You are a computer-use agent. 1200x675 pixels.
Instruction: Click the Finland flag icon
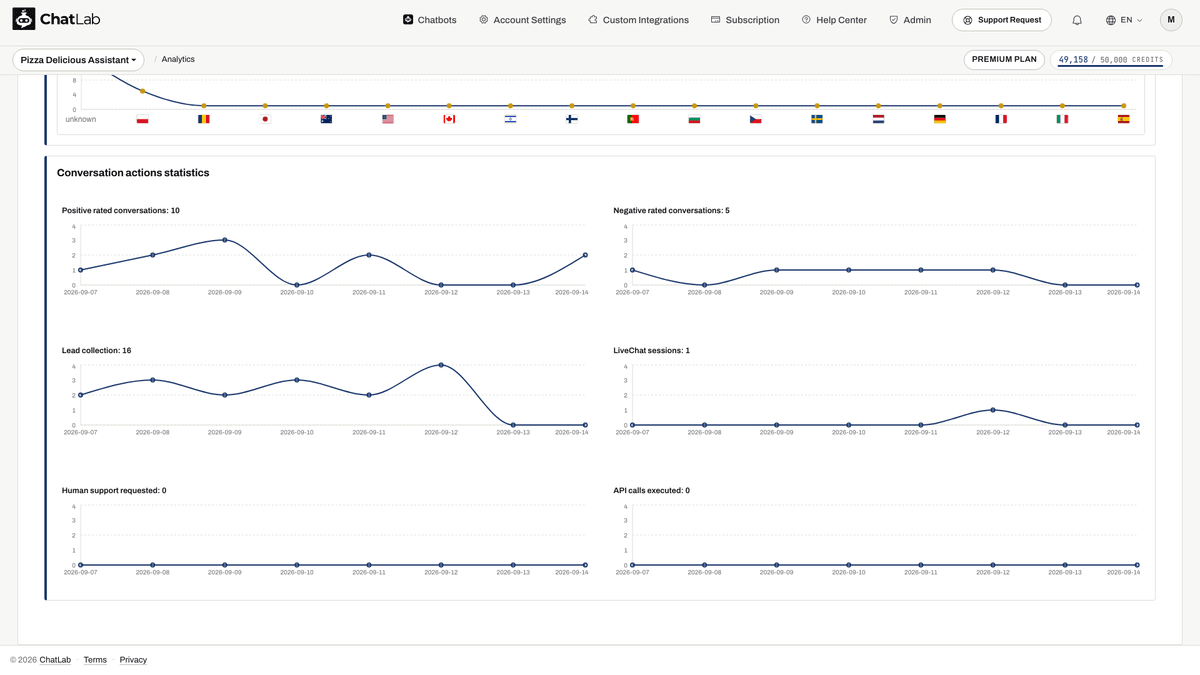coord(571,119)
